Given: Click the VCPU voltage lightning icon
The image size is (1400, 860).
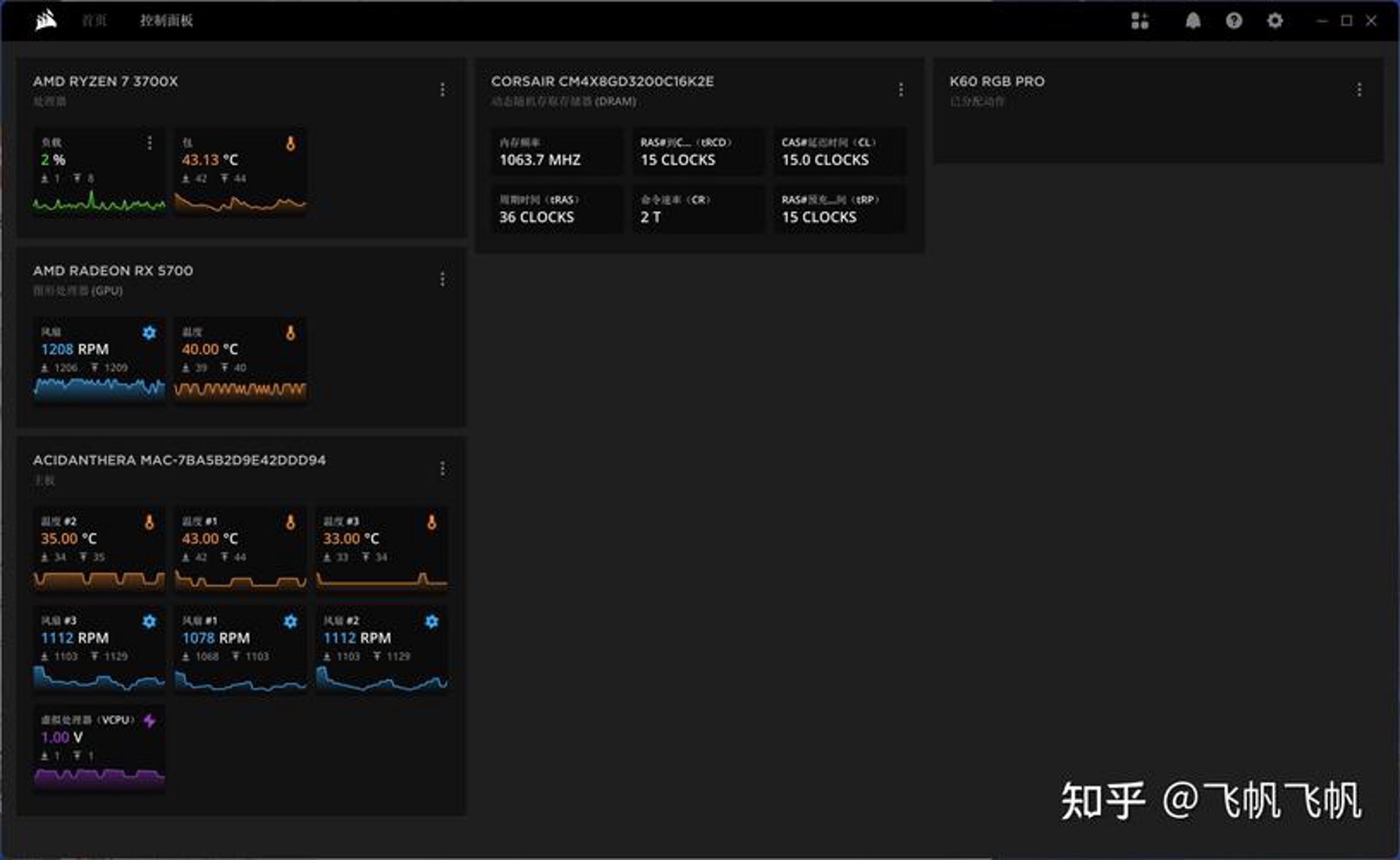Looking at the screenshot, I should (149, 721).
